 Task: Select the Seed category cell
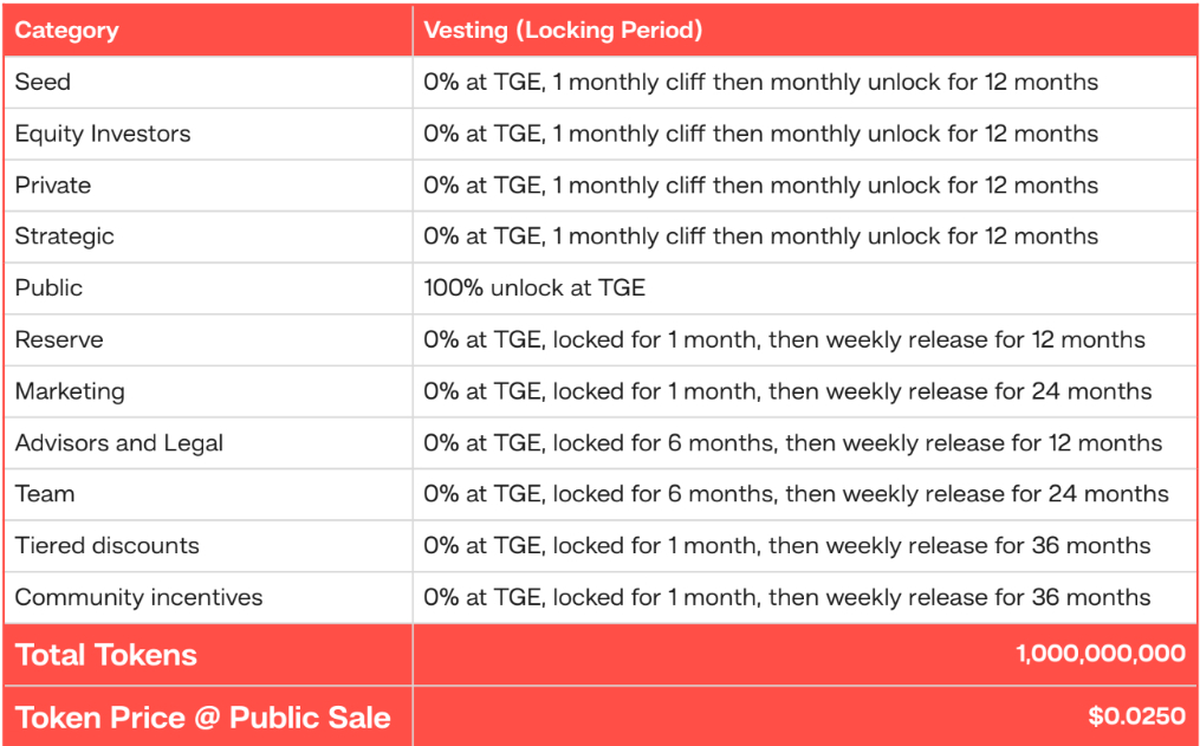(x=43, y=82)
